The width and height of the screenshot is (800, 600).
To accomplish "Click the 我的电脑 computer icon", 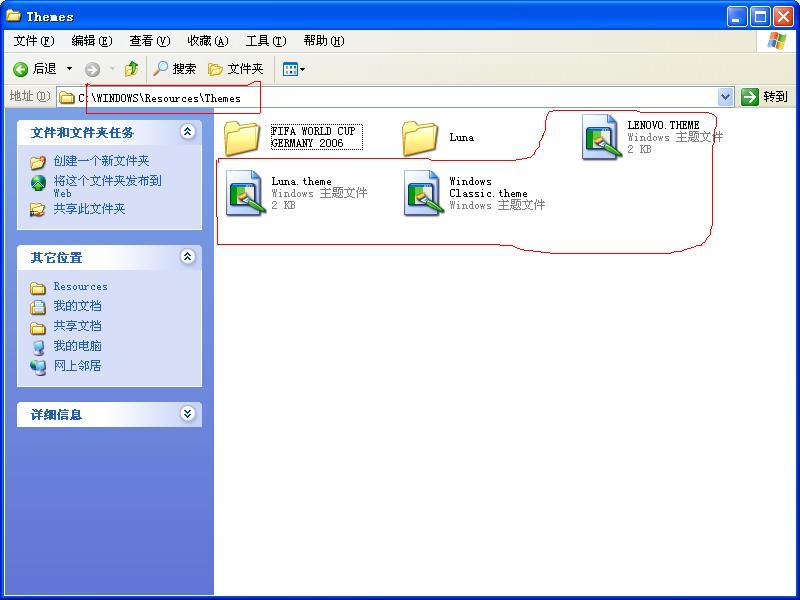I will point(38,347).
